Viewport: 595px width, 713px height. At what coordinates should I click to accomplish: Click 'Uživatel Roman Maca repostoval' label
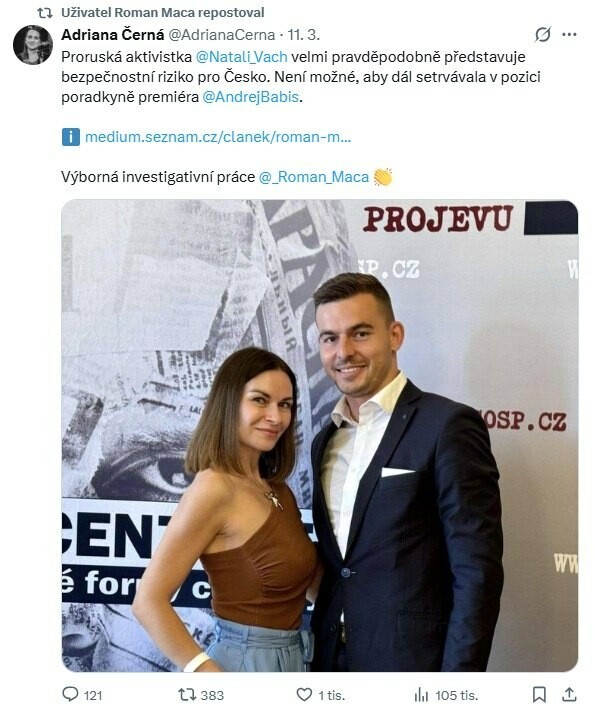pyautogui.click(x=163, y=12)
